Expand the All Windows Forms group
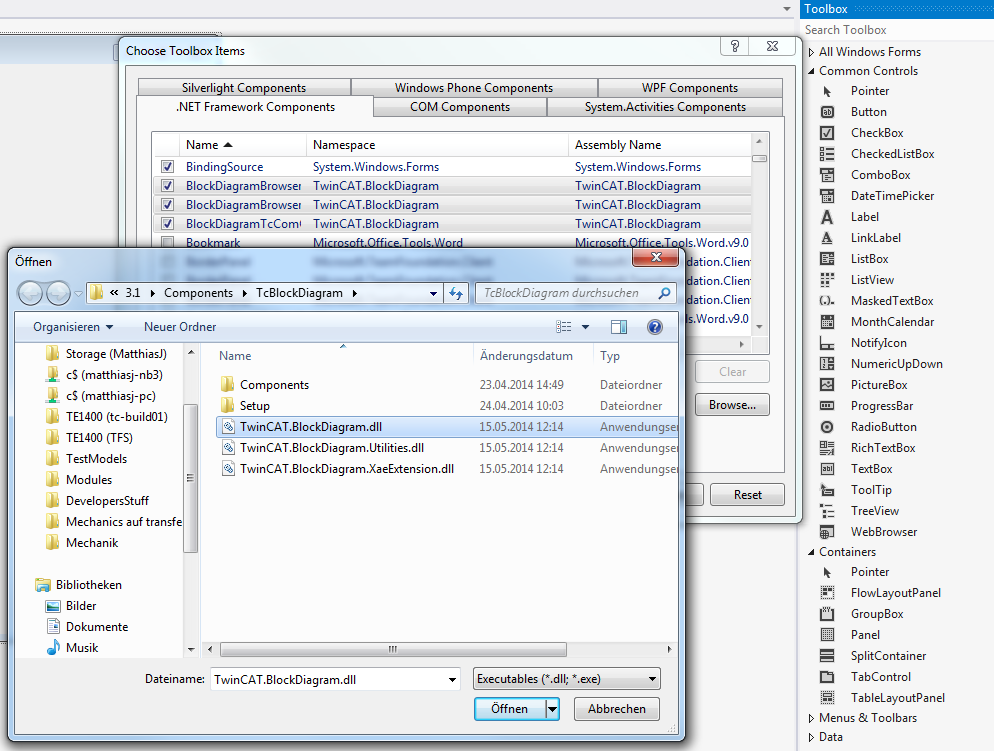Screen dimensions: 994x751 coord(811,52)
